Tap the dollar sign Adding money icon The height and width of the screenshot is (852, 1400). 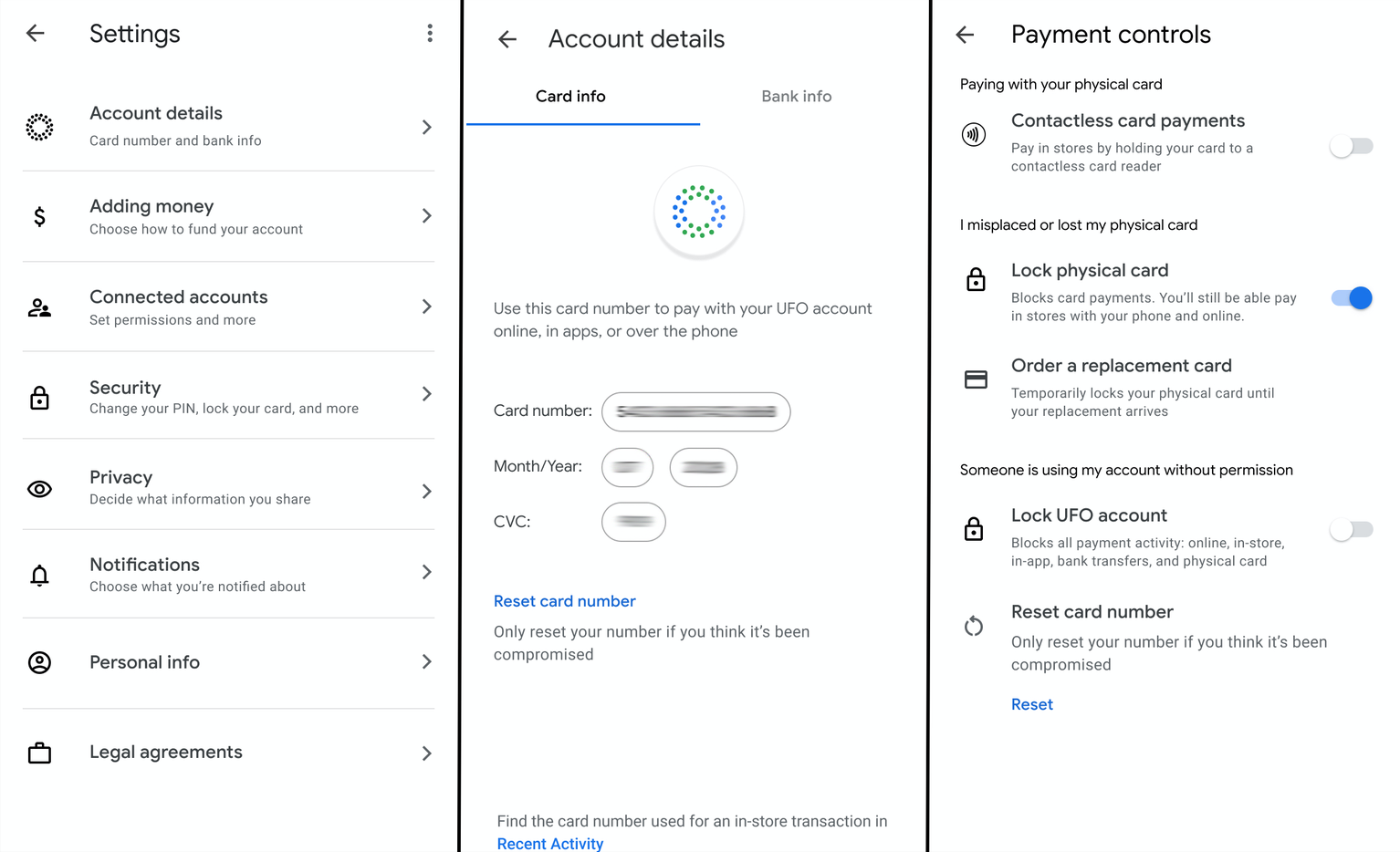click(x=39, y=216)
